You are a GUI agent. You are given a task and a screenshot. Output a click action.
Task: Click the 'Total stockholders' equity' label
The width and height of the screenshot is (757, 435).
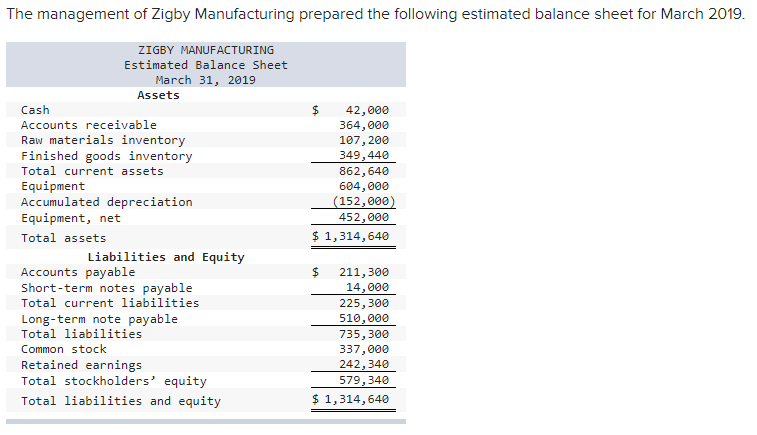[x=114, y=381]
